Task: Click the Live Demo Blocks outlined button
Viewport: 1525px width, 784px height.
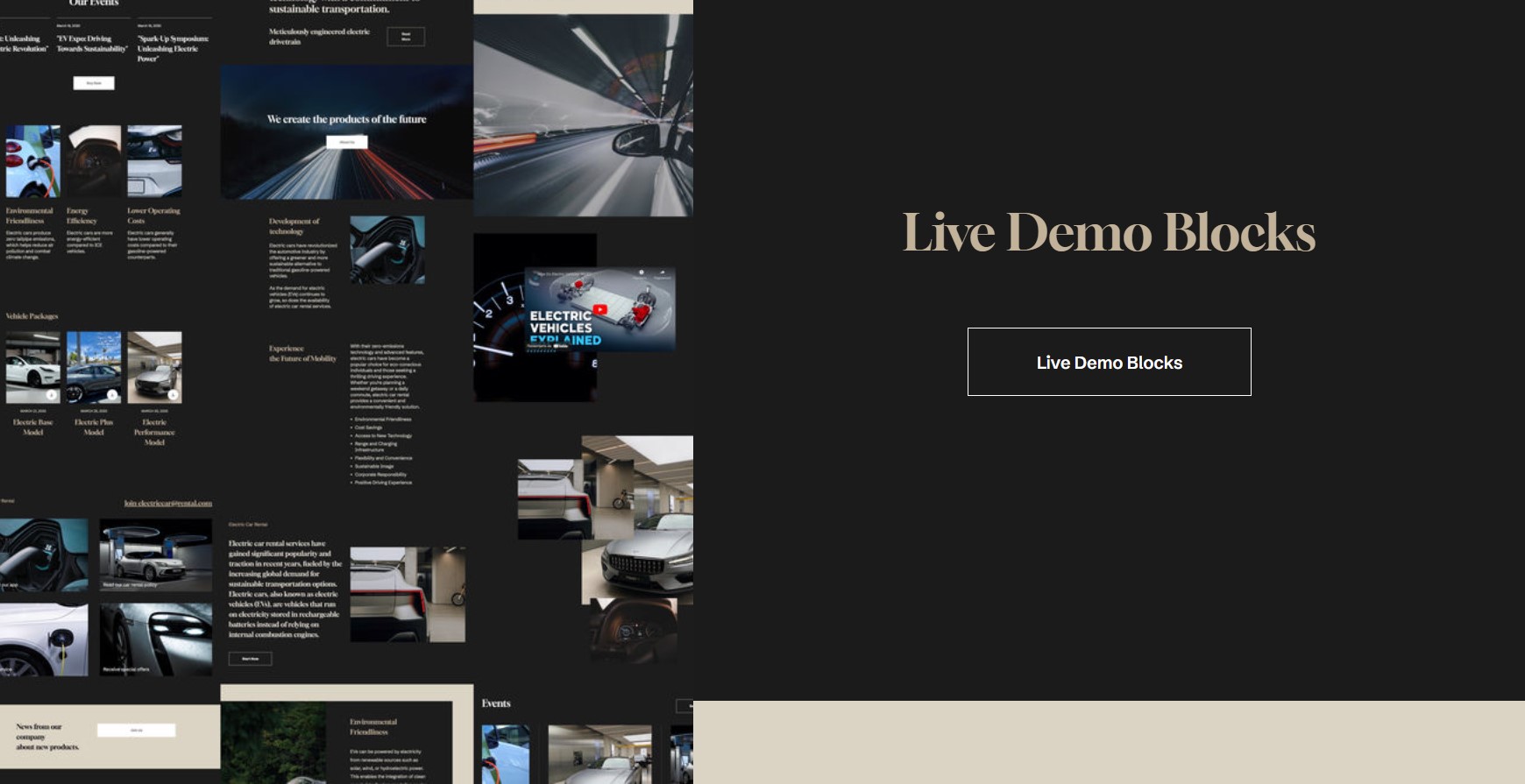Action: coord(1109,362)
